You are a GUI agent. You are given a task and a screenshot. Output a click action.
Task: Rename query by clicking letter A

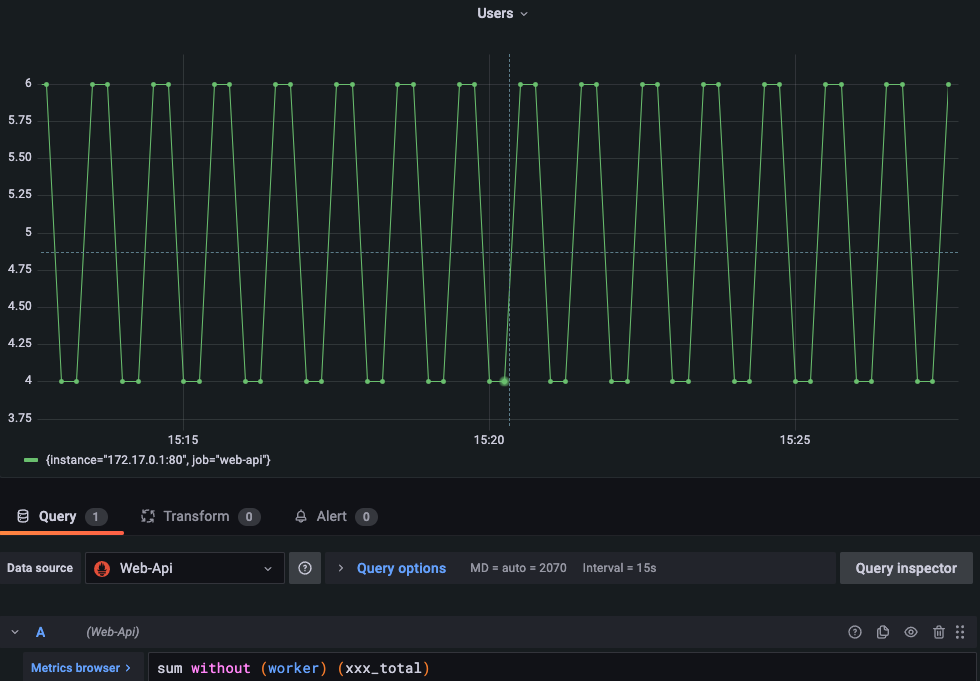tap(41, 632)
